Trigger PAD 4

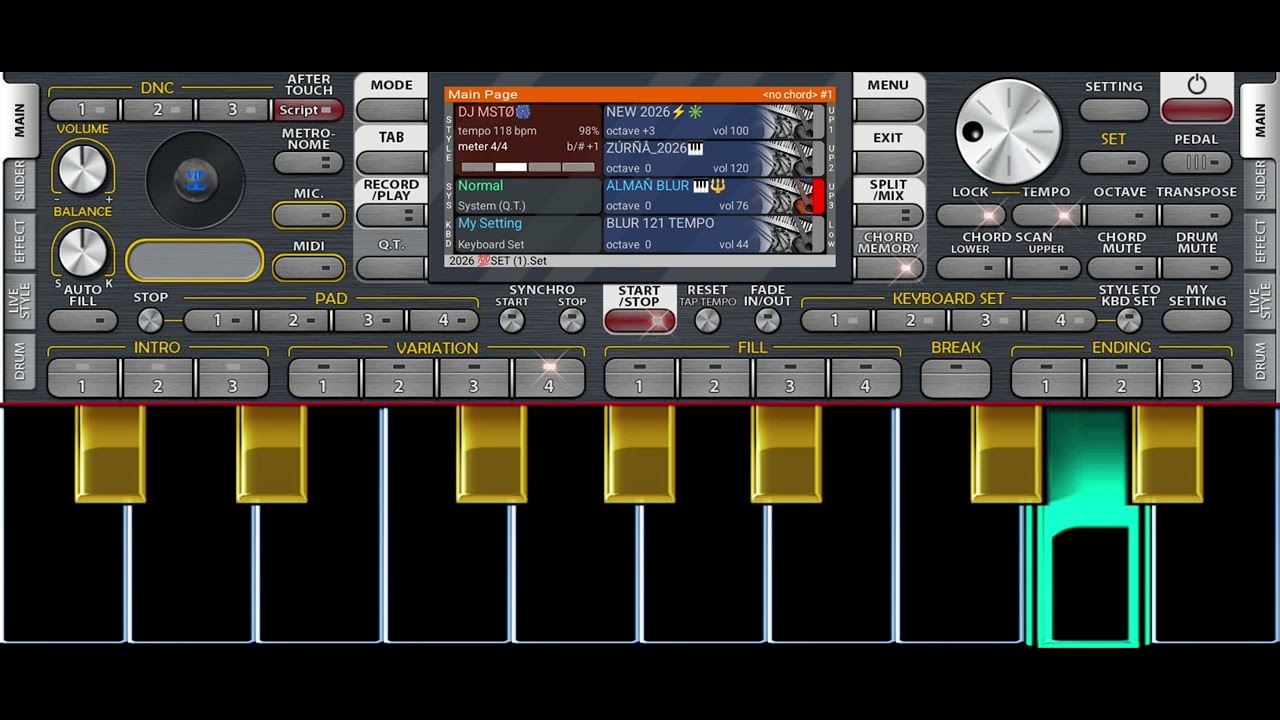click(445, 320)
